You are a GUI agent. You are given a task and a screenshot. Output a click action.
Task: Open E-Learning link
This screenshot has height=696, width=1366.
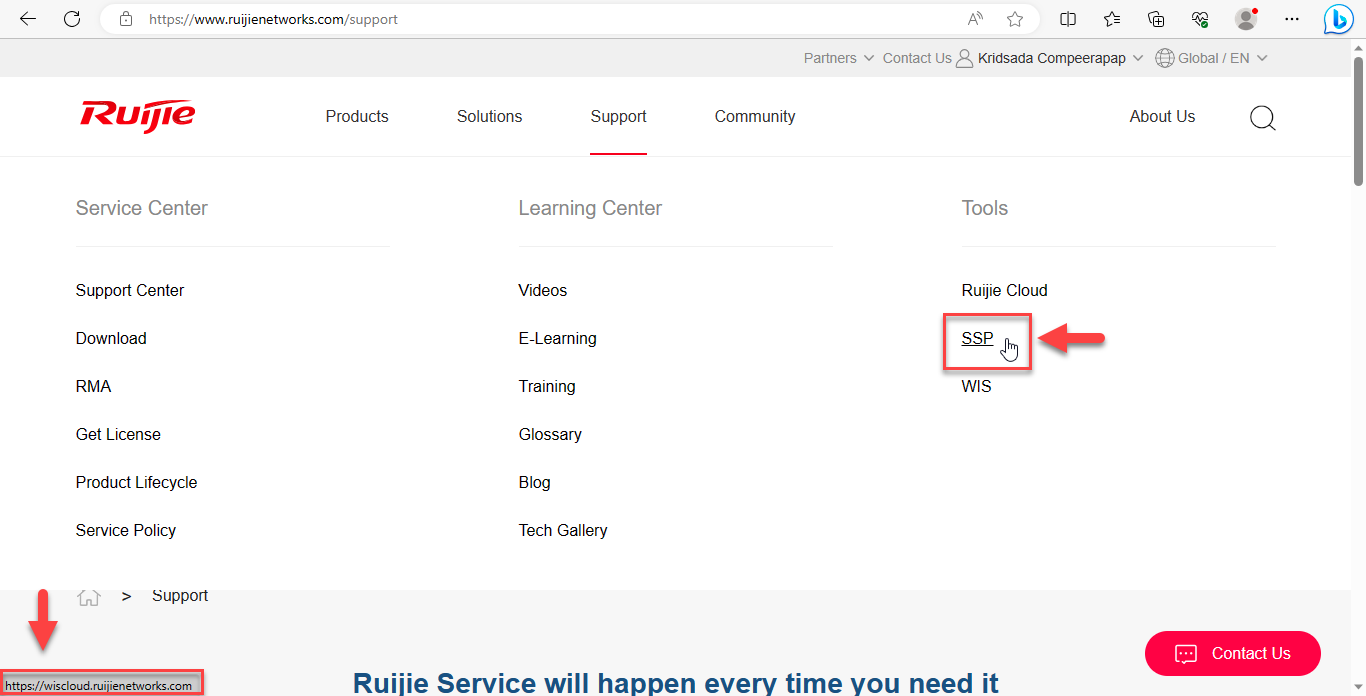557,338
